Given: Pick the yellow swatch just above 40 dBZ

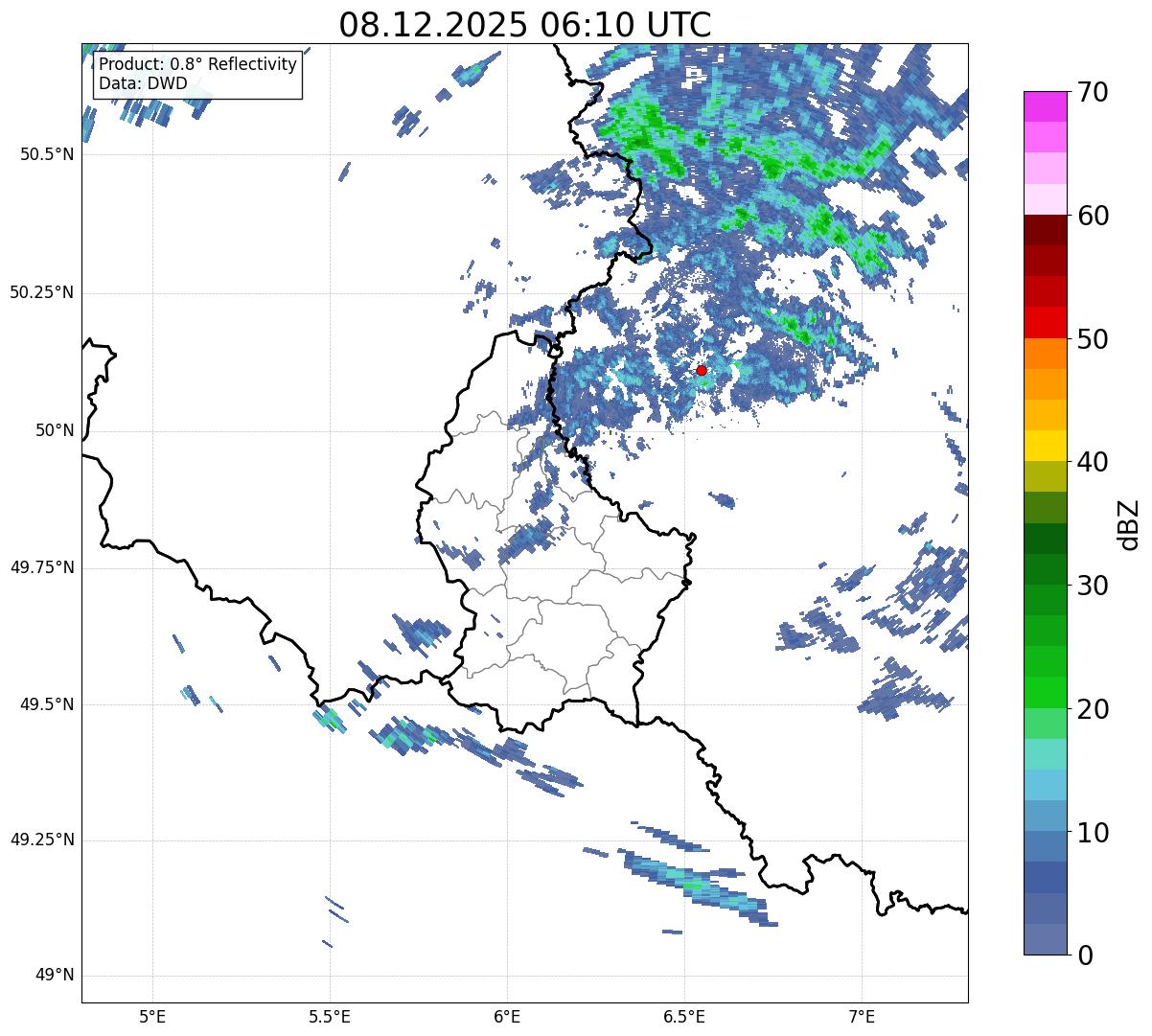Looking at the screenshot, I should coord(1045,446).
